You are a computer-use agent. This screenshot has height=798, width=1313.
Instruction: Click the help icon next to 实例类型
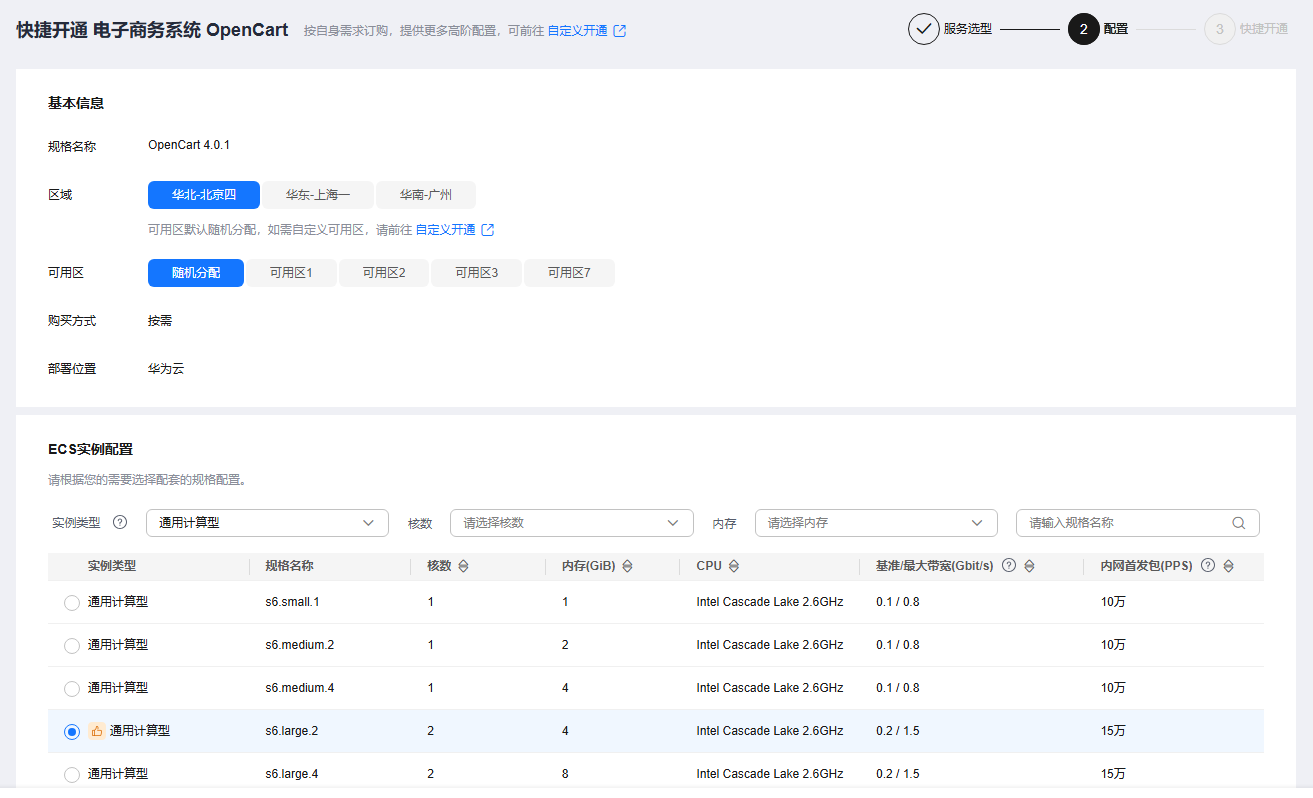[x=120, y=522]
